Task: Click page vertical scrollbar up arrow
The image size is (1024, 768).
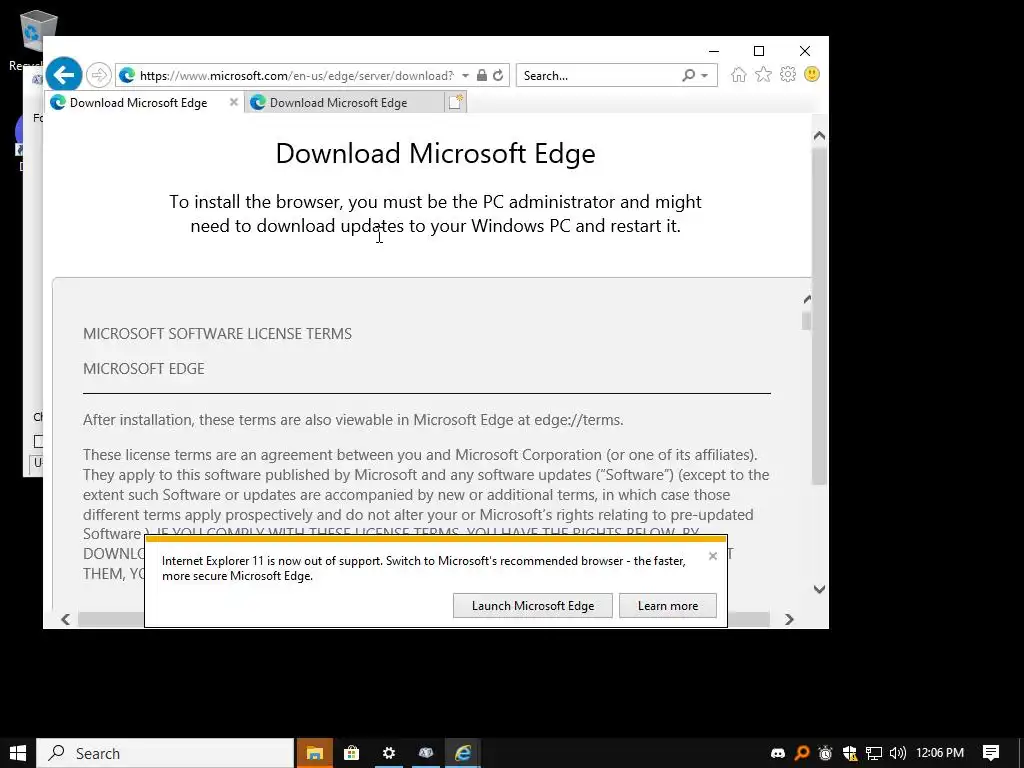Action: (819, 136)
